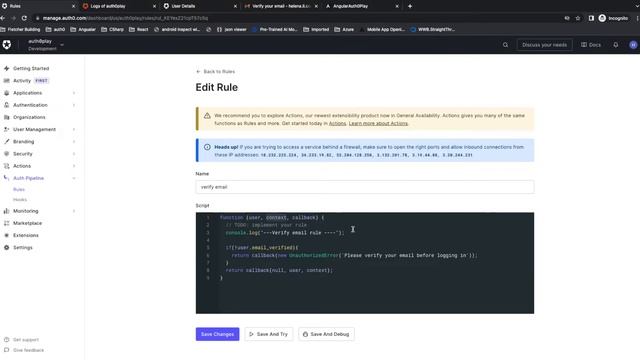Open Learn more about Actions link
Image resolution: width=640 pixels, height=360 pixels.
click(378, 123)
